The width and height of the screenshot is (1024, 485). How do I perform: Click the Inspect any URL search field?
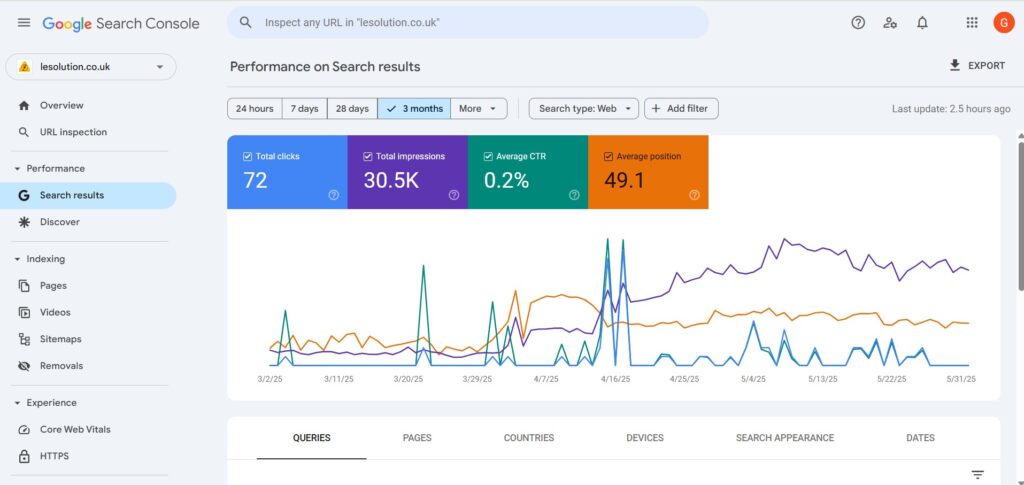pyautogui.click(x=468, y=22)
